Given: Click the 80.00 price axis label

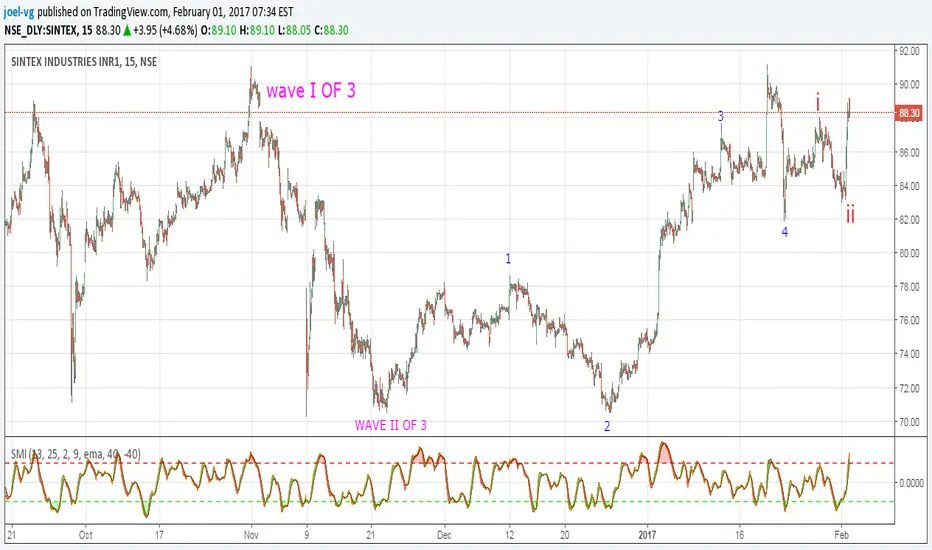Looking at the screenshot, I should 909,253.
